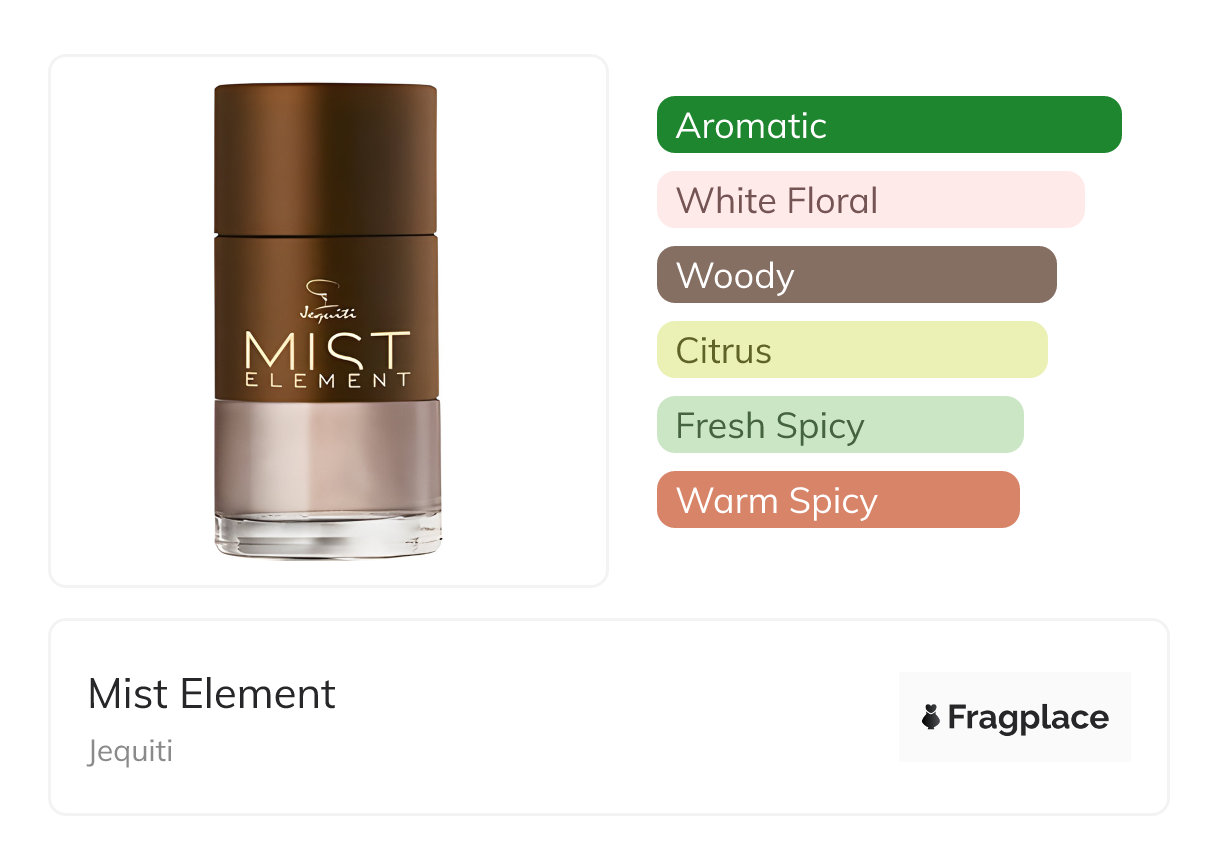Click the Fragplace wordmark text
This screenshot has width=1218, height=864.
point(1027,717)
